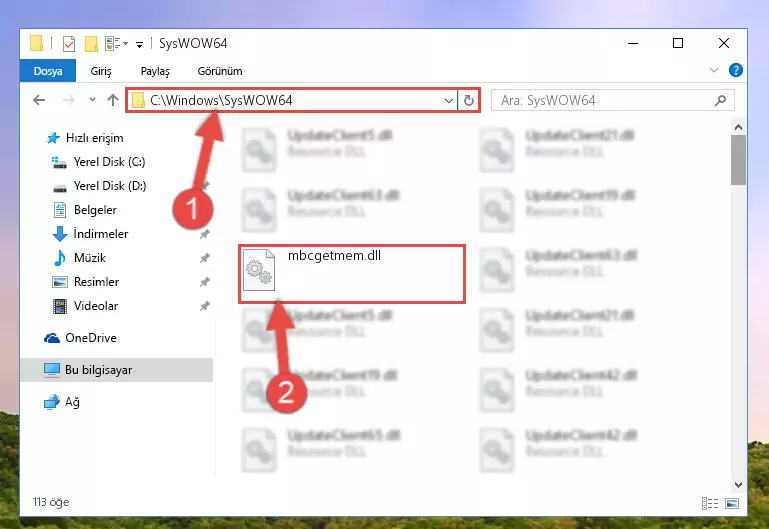Click the New folder icon in title bar
The image size is (769, 529).
pyautogui.click(x=91, y=44)
